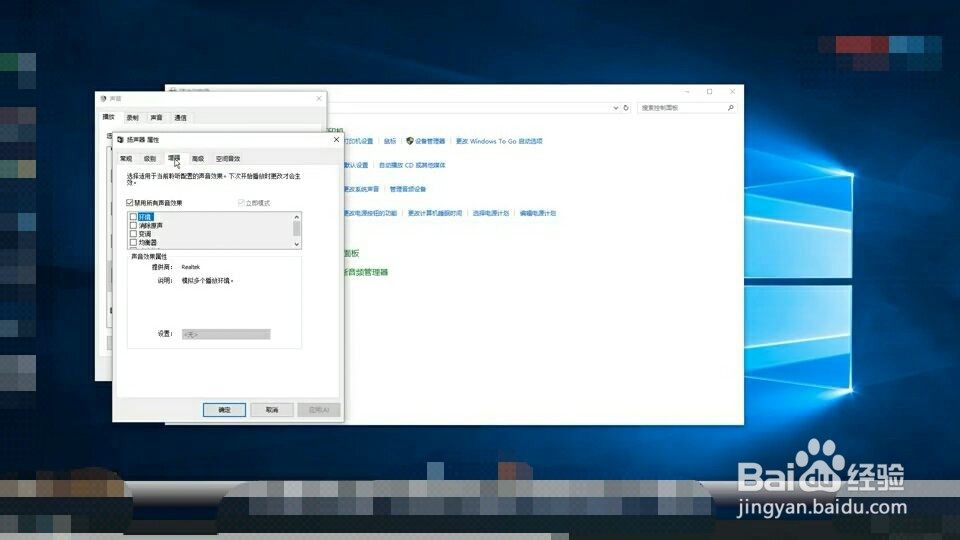Open the 更改系统声音 link

click(362, 189)
